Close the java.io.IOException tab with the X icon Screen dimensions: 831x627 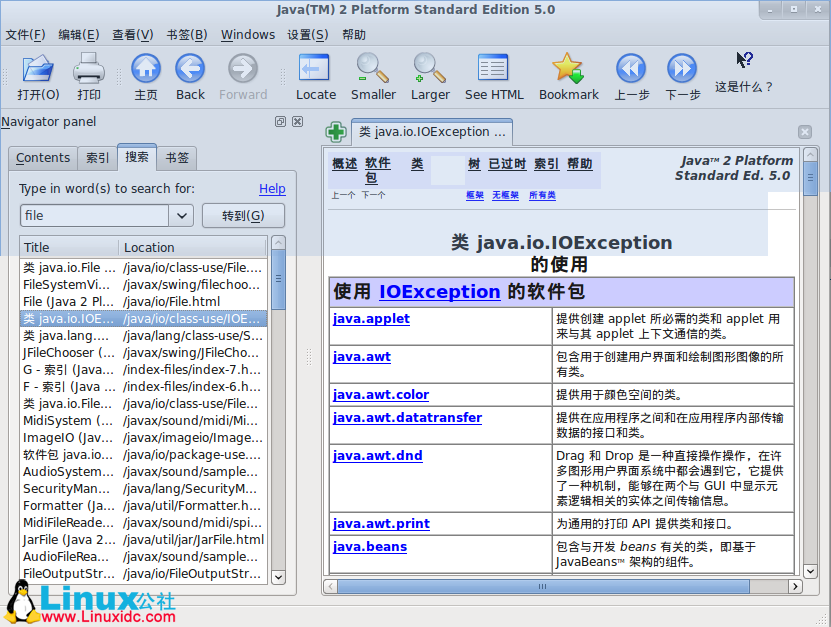[805, 132]
